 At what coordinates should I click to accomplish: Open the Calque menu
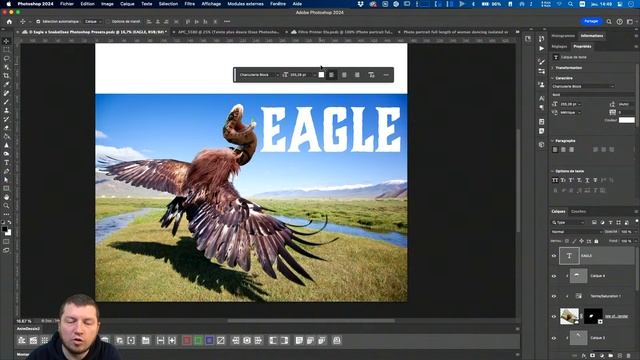pyautogui.click(x=127, y=4)
